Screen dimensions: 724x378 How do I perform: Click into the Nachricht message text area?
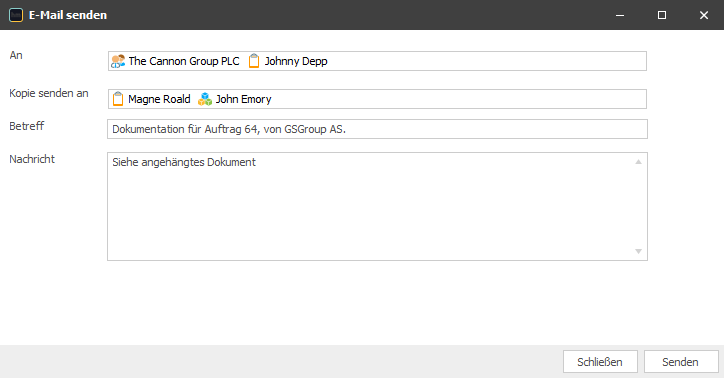[x=377, y=206]
